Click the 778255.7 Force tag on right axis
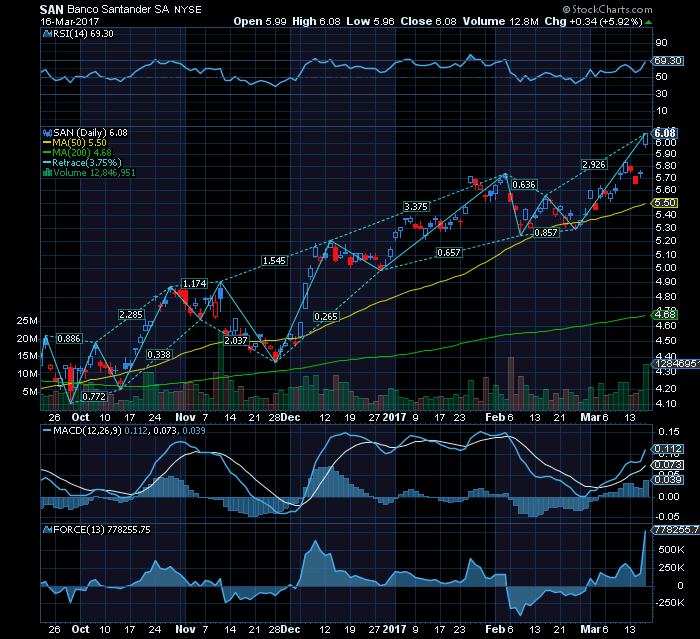700x639 pixels. [x=676, y=530]
